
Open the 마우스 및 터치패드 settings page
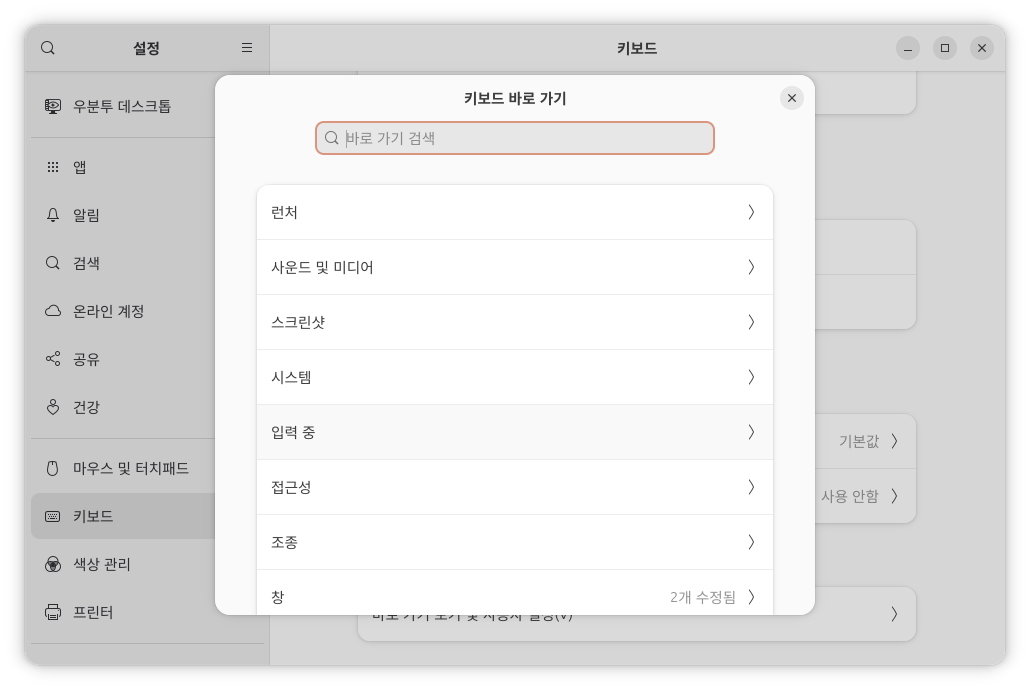[130, 468]
